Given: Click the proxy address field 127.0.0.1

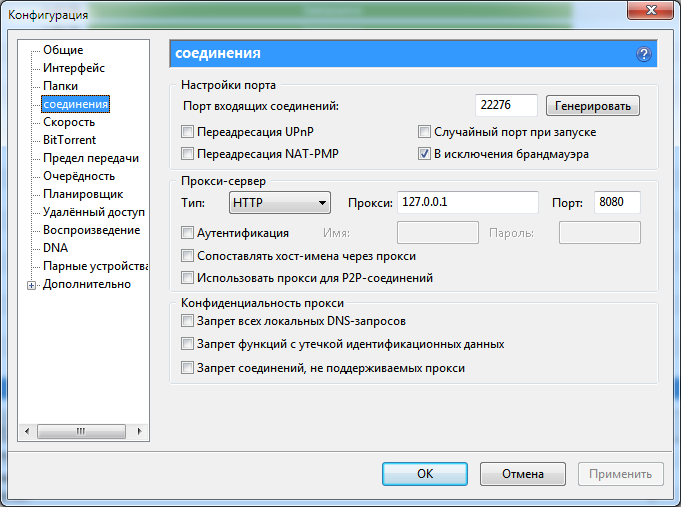Looking at the screenshot, I should (468, 202).
